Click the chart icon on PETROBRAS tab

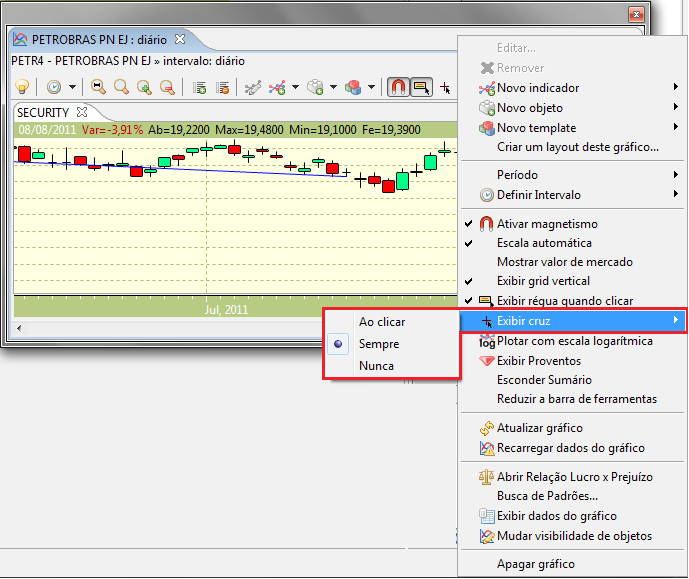pyautogui.click(x=20, y=40)
